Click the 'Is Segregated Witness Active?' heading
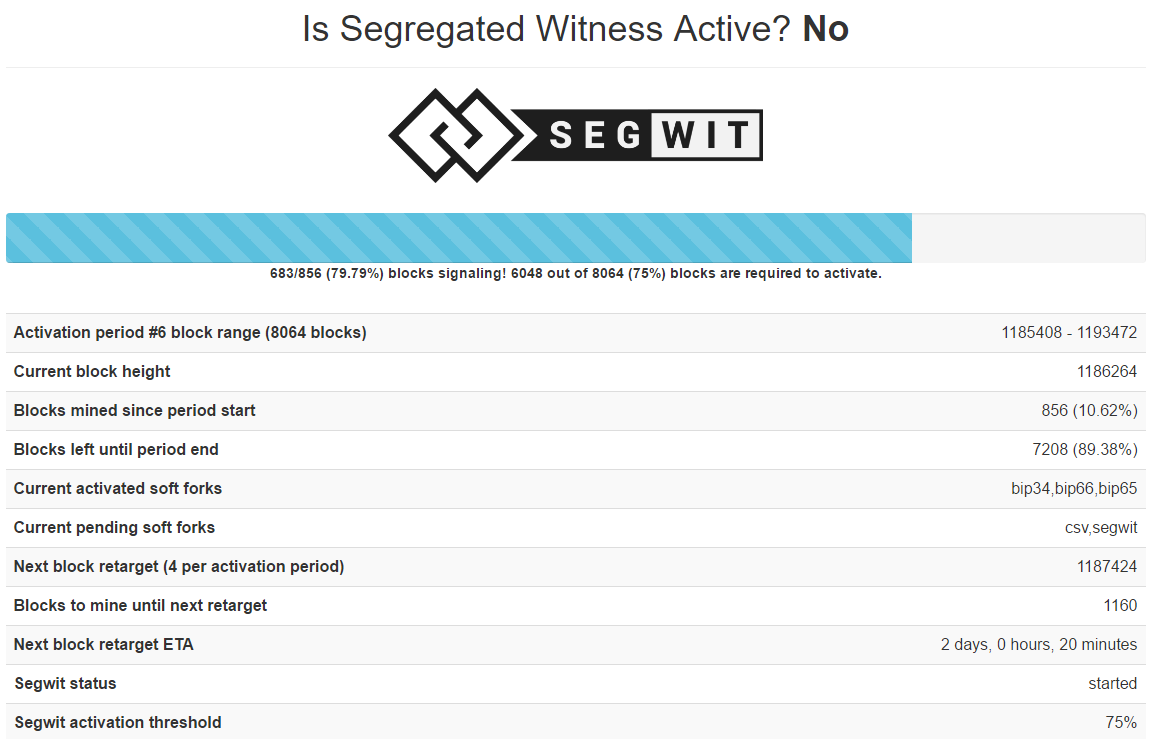 (575, 29)
